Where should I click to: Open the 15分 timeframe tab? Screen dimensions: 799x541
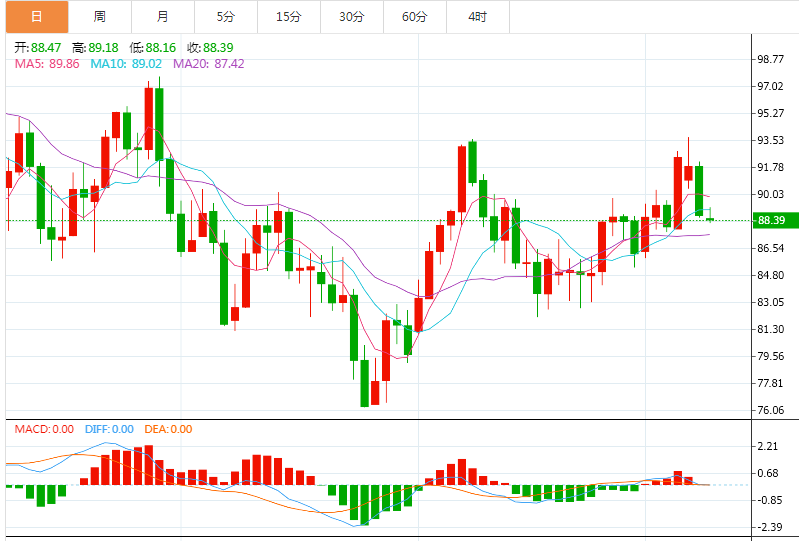(289, 17)
